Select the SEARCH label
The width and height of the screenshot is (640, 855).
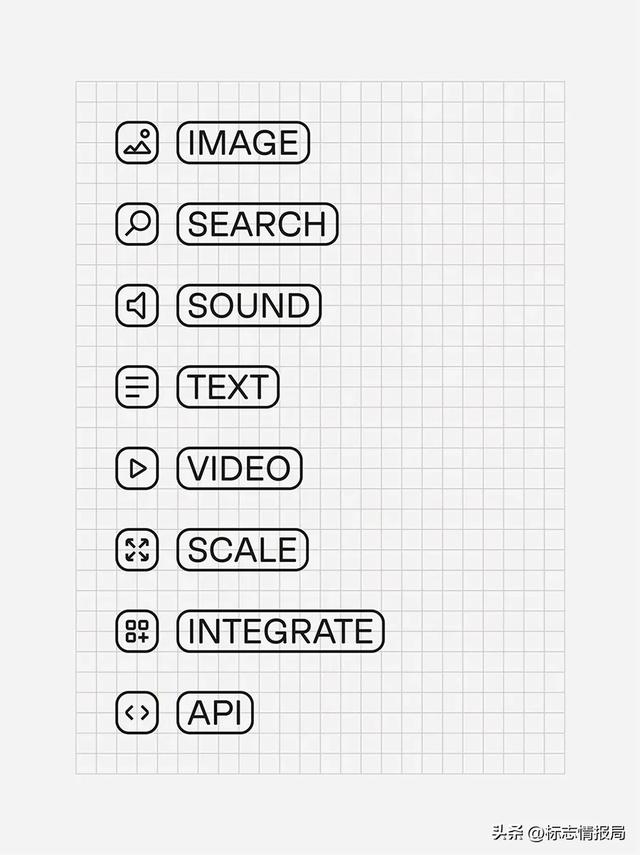pyautogui.click(x=257, y=224)
